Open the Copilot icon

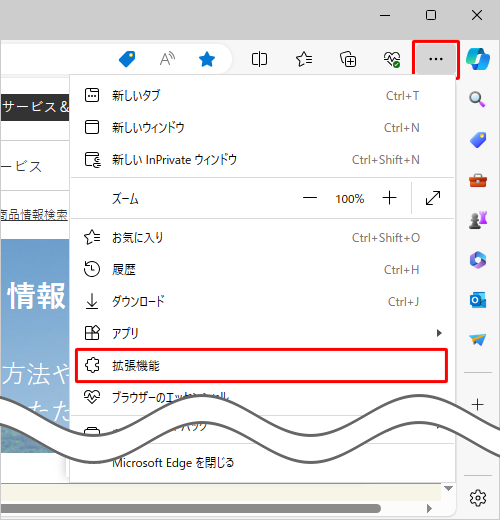click(x=478, y=59)
